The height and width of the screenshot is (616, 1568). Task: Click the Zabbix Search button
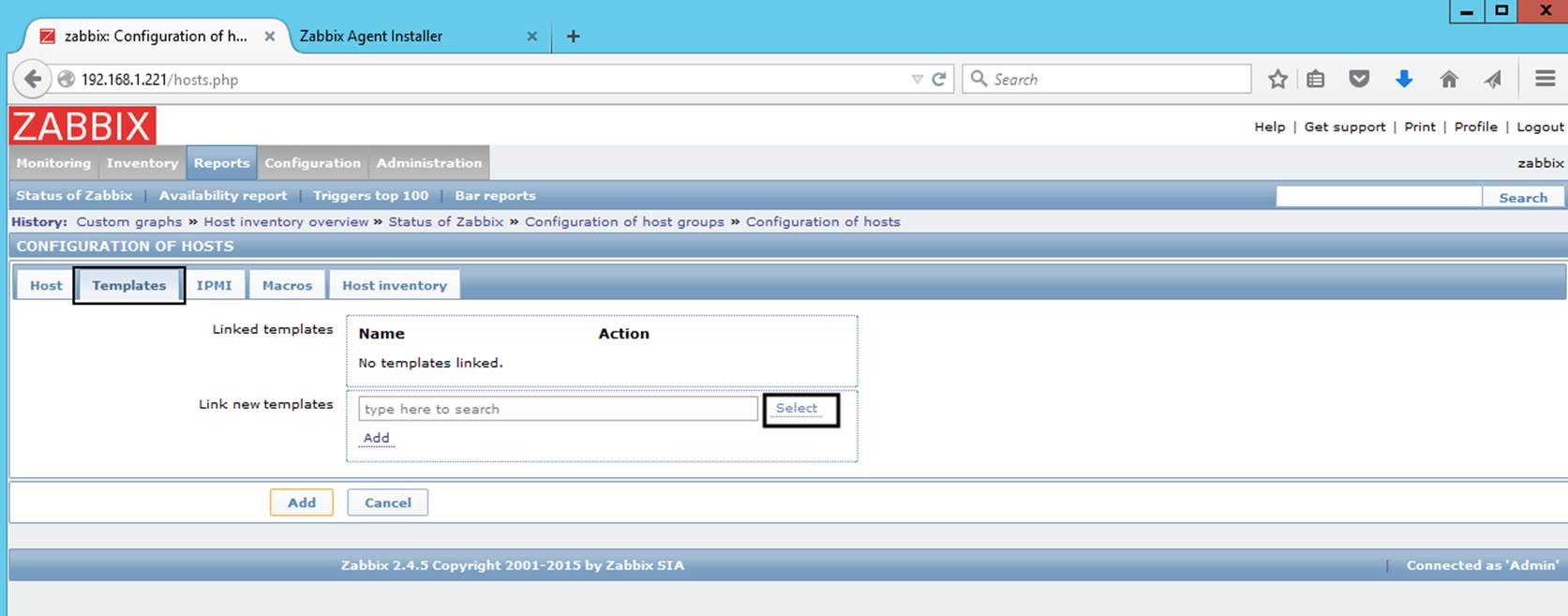(x=1523, y=198)
